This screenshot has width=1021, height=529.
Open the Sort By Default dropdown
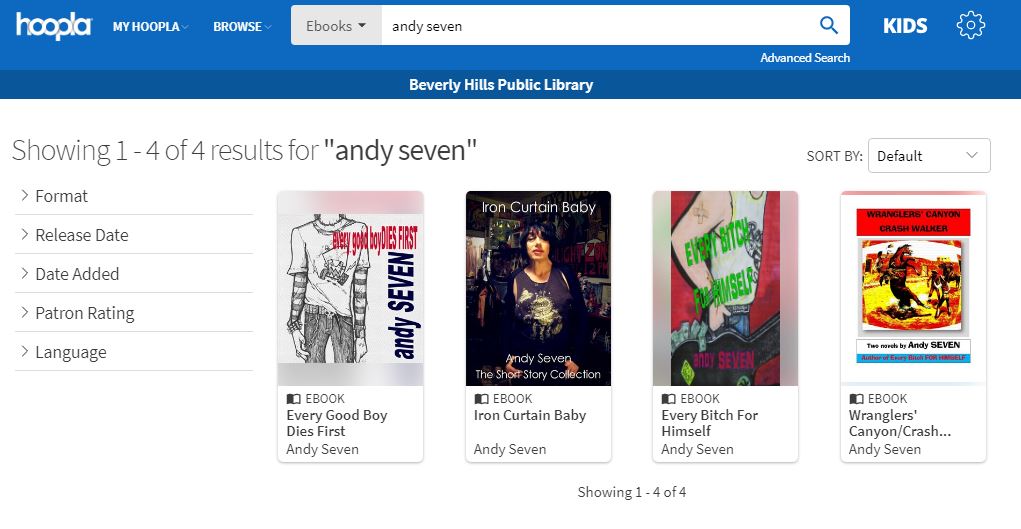pos(928,156)
